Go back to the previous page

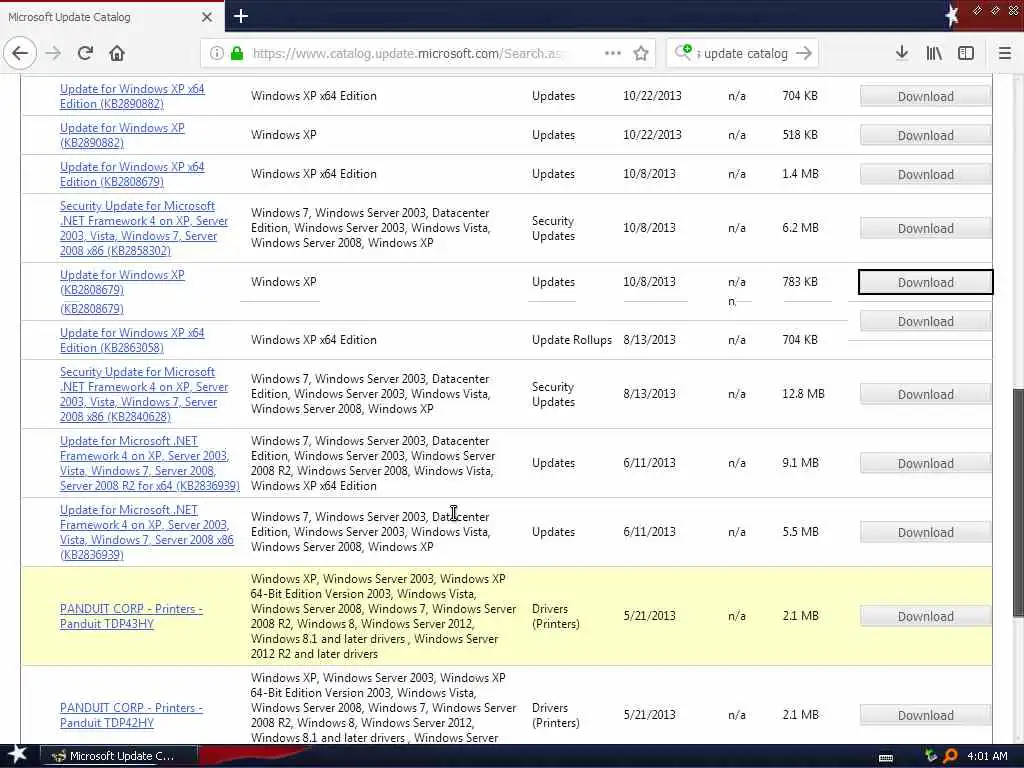coord(20,54)
